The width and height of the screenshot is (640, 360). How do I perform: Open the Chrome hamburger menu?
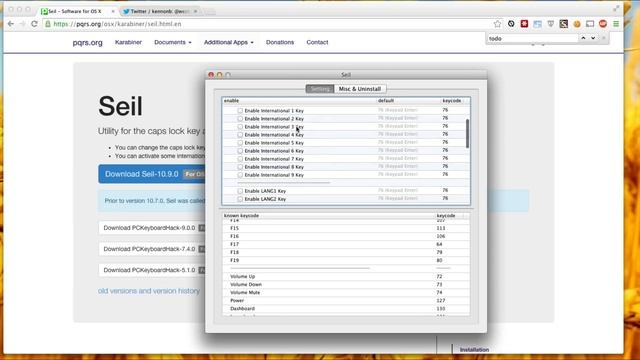point(616,24)
